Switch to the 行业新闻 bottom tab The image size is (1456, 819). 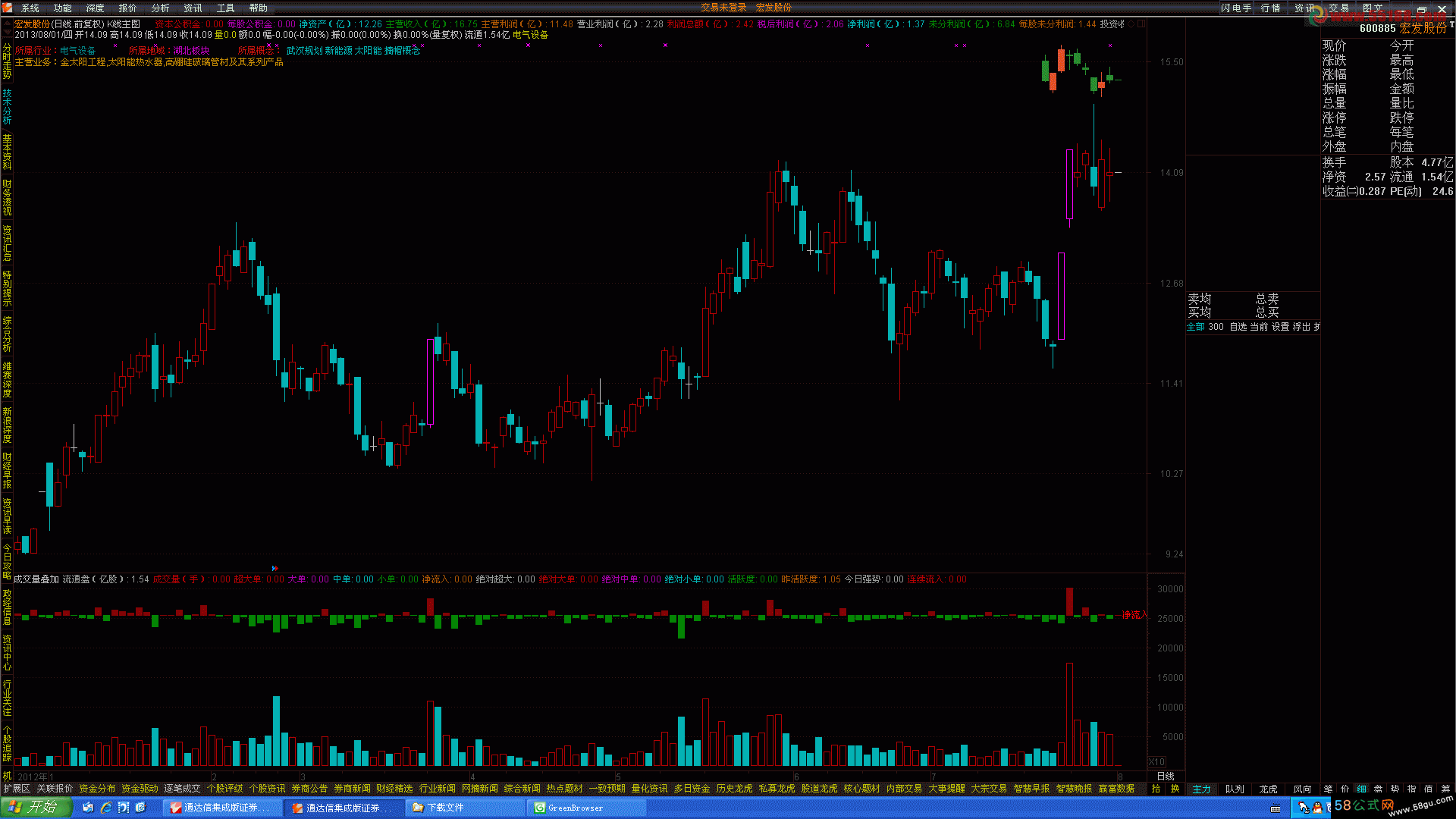(x=438, y=789)
